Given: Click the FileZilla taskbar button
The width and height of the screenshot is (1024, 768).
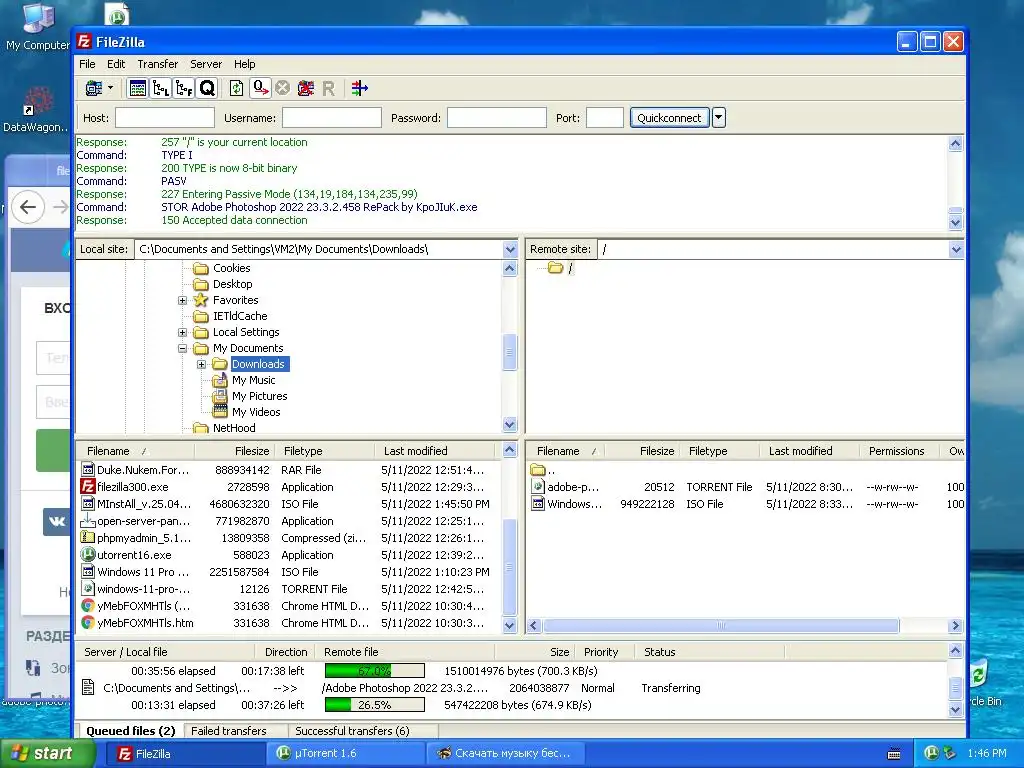Looking at the screenshot, I should point(186,754).
